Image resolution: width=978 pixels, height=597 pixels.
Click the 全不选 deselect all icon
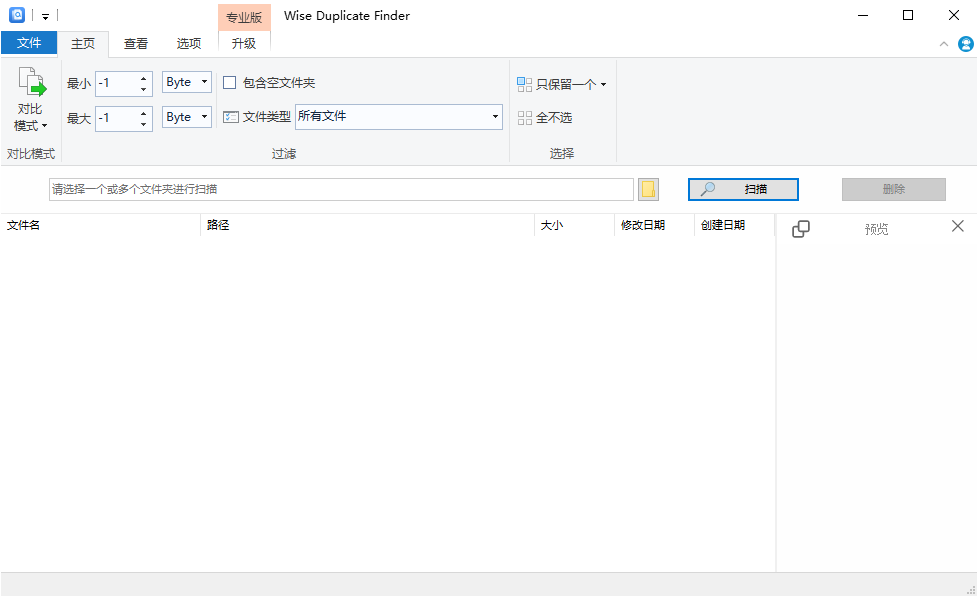pyautogui.click(x=524, y=117)
